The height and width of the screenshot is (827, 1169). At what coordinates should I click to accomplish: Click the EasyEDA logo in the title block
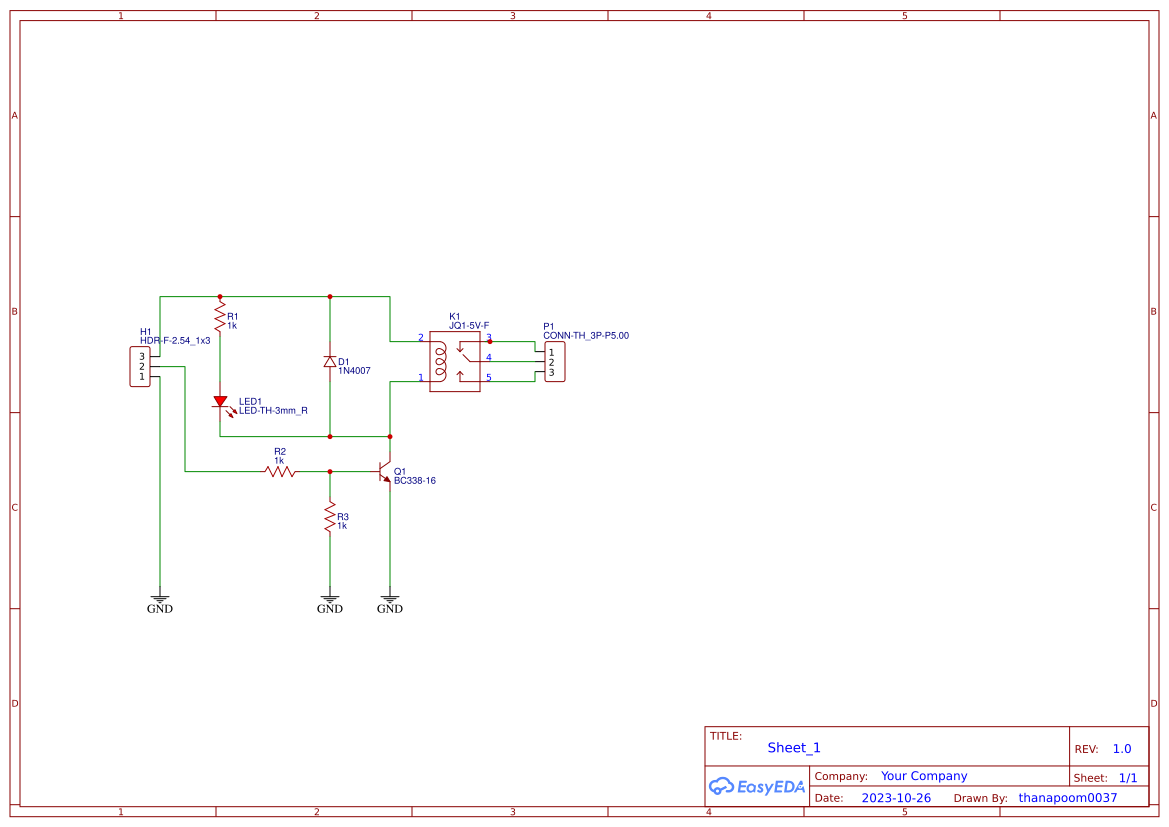coord(757,786)
